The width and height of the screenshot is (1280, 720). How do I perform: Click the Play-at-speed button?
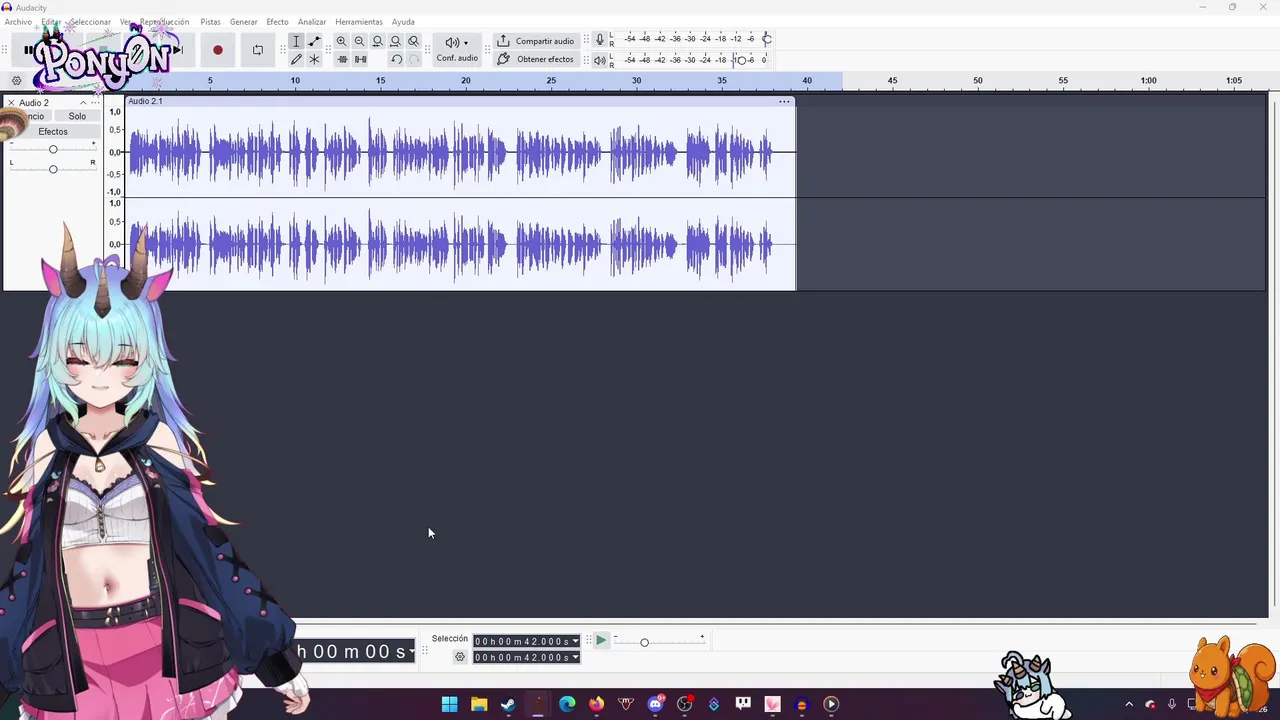[x=600, y=640]
